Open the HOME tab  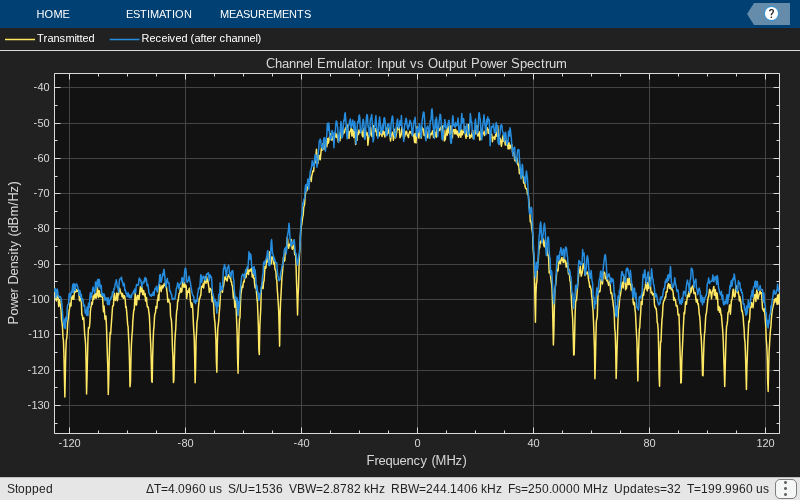tap(53, 14)
